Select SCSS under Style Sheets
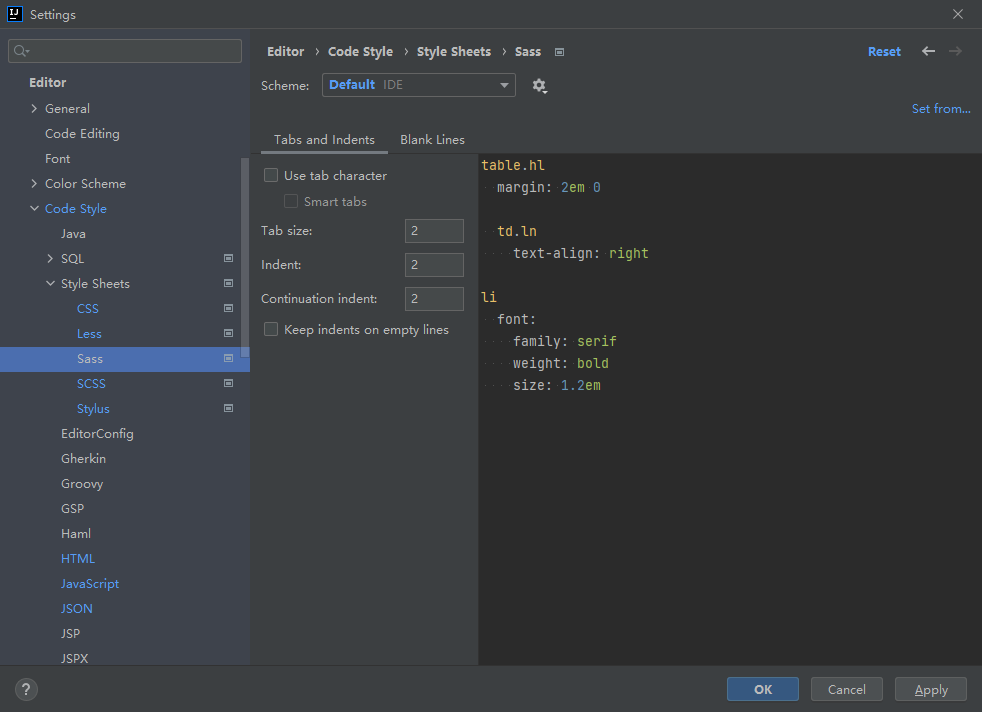982x712 pixels. tap(91, 384)
